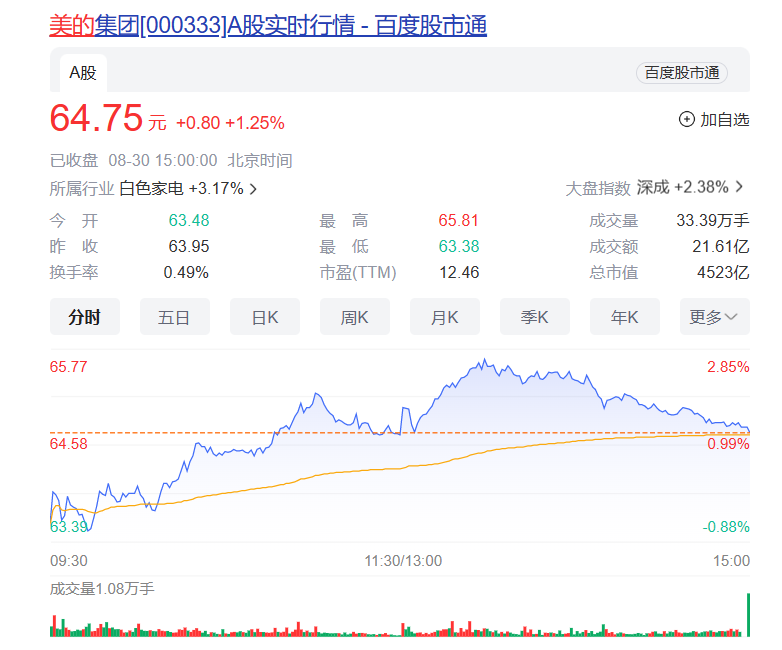Select the A股 tab
Image resolution: width=782 pixels, height=650 pixels.
point(83,73)
